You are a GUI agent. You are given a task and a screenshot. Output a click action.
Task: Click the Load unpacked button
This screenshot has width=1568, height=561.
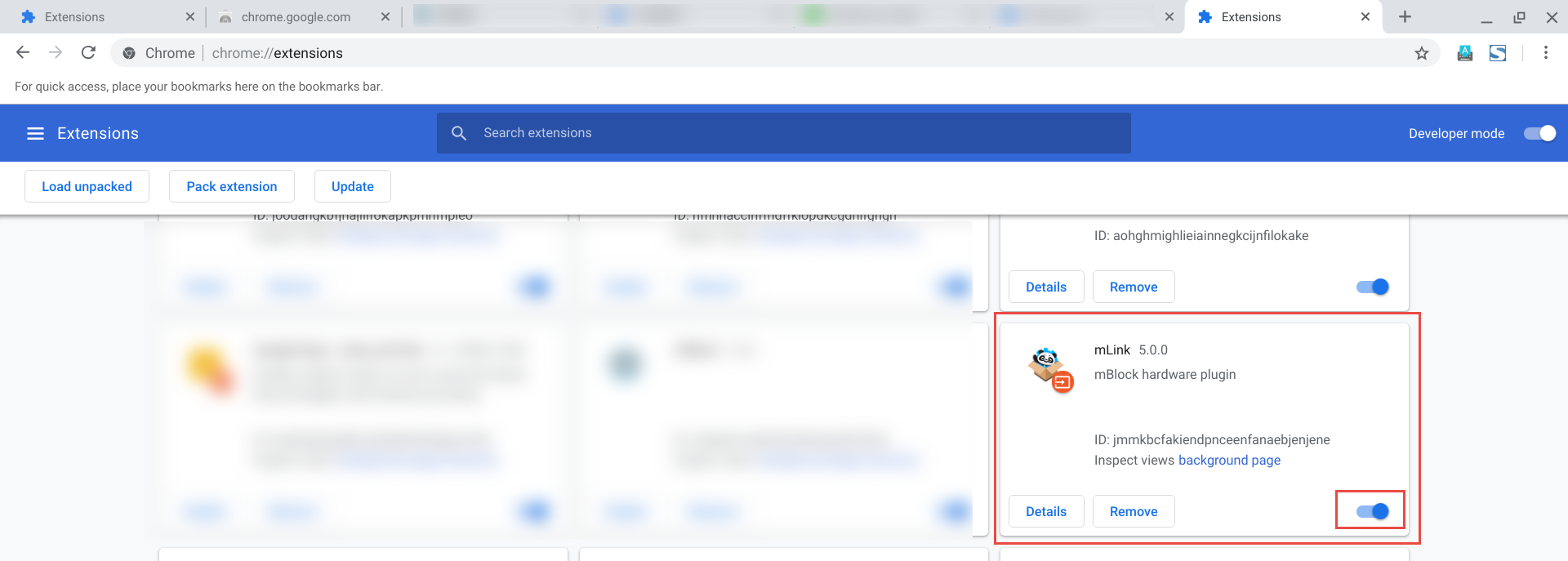click(87, 186)
